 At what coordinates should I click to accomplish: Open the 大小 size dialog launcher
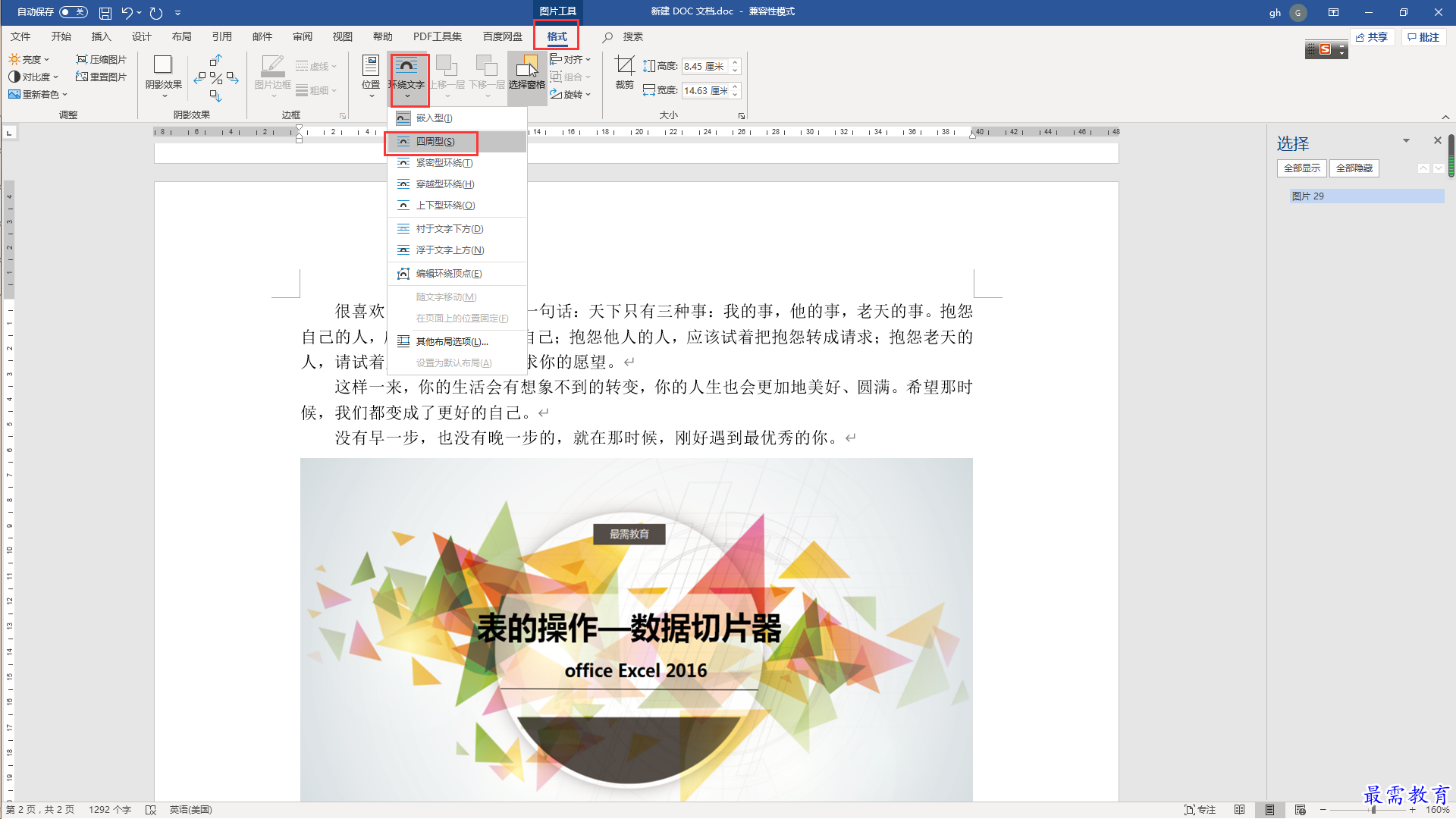click(742, 115)
